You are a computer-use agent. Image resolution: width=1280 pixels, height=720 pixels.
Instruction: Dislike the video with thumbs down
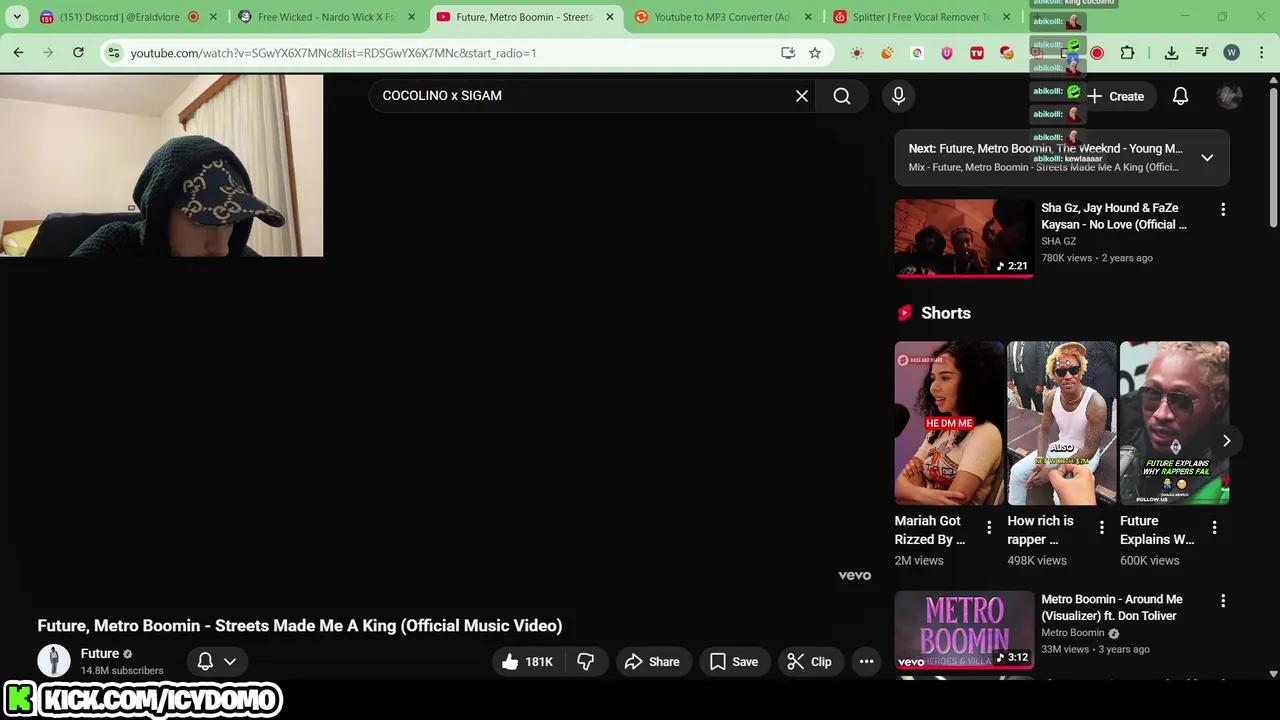click(586, 662)
